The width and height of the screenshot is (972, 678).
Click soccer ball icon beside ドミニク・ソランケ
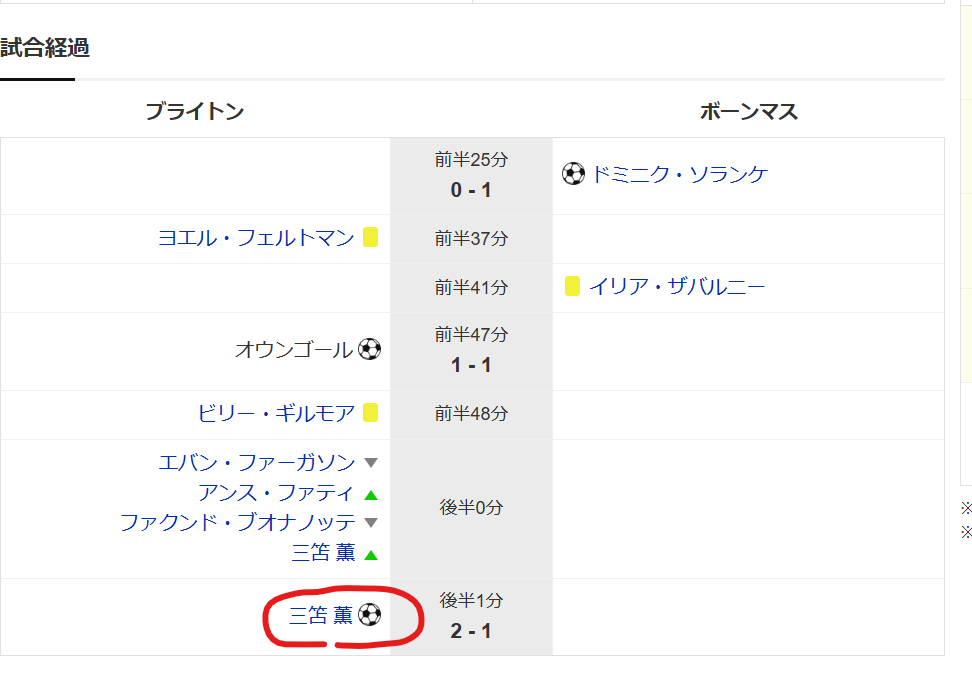tap(573, 174)
